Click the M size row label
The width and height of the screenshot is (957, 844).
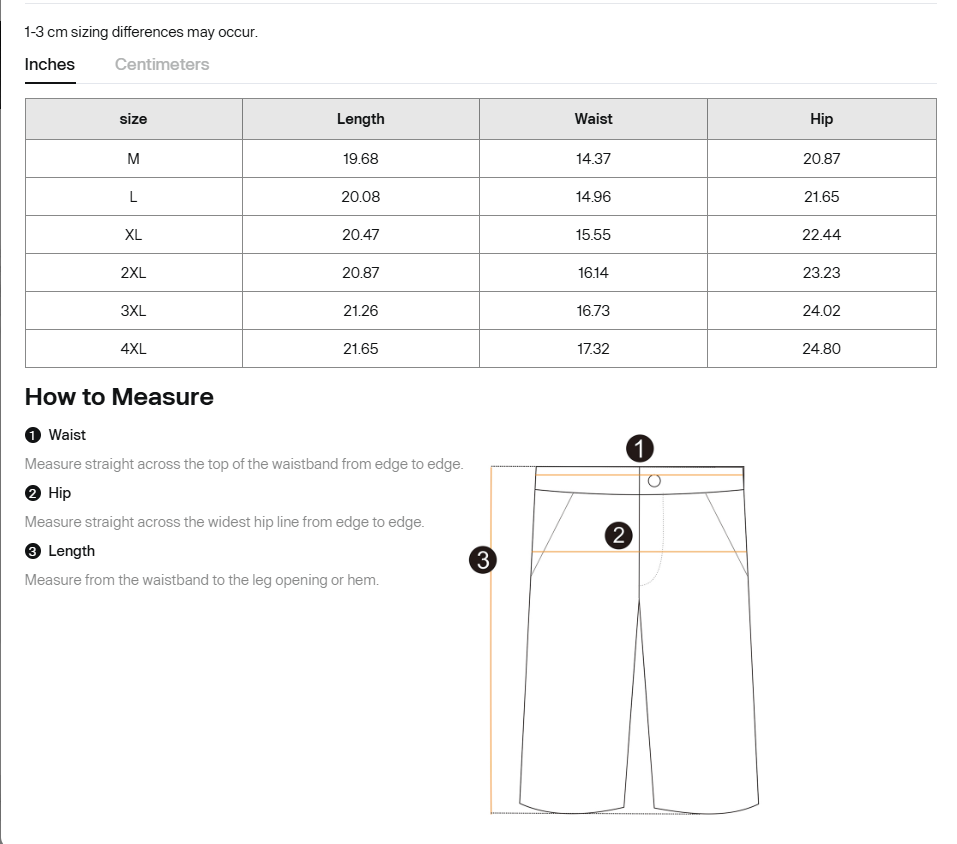(133, 159)
